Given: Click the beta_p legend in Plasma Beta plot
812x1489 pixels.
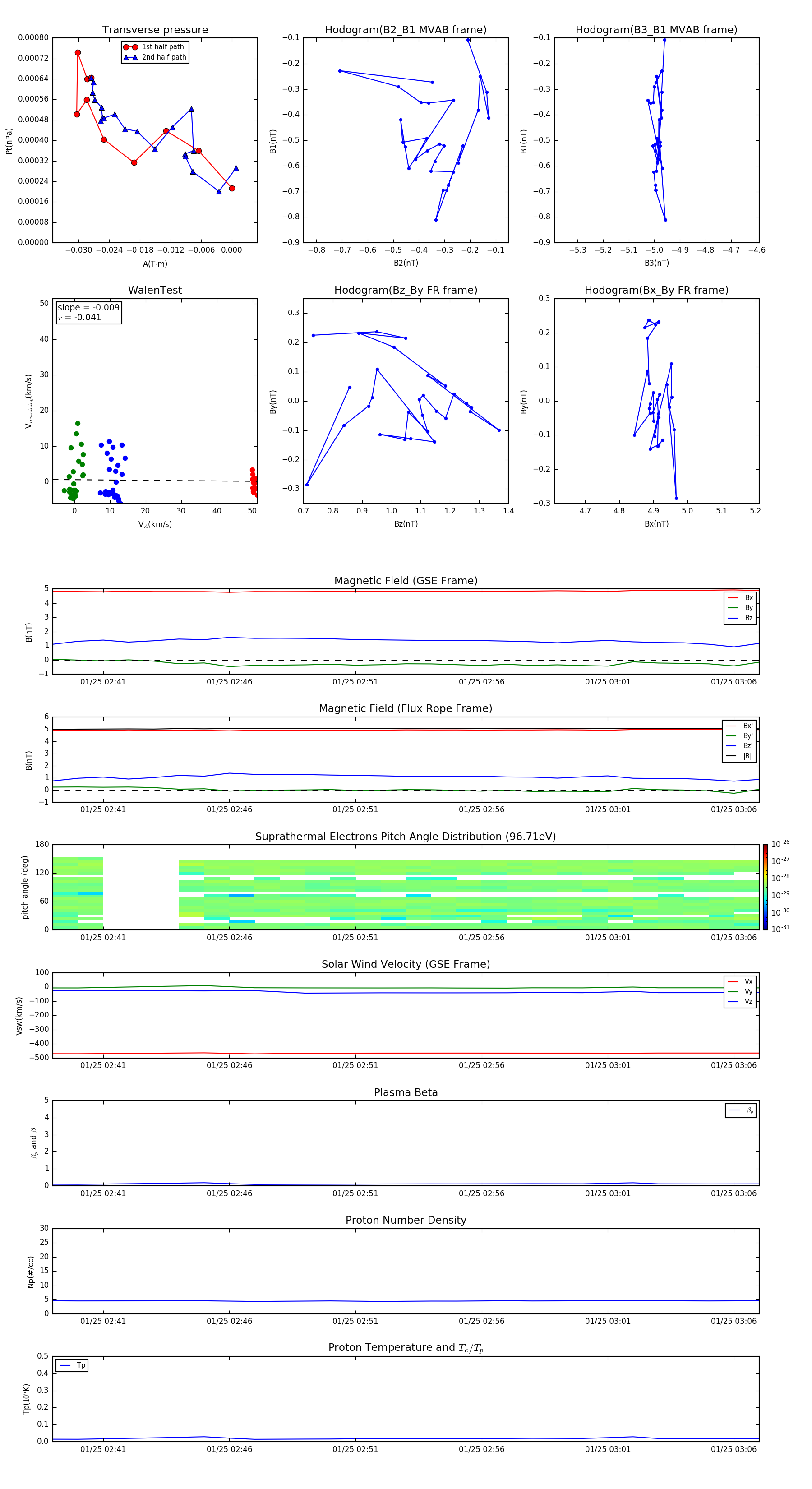Looking at the screenshot, I should point(741,1110).
